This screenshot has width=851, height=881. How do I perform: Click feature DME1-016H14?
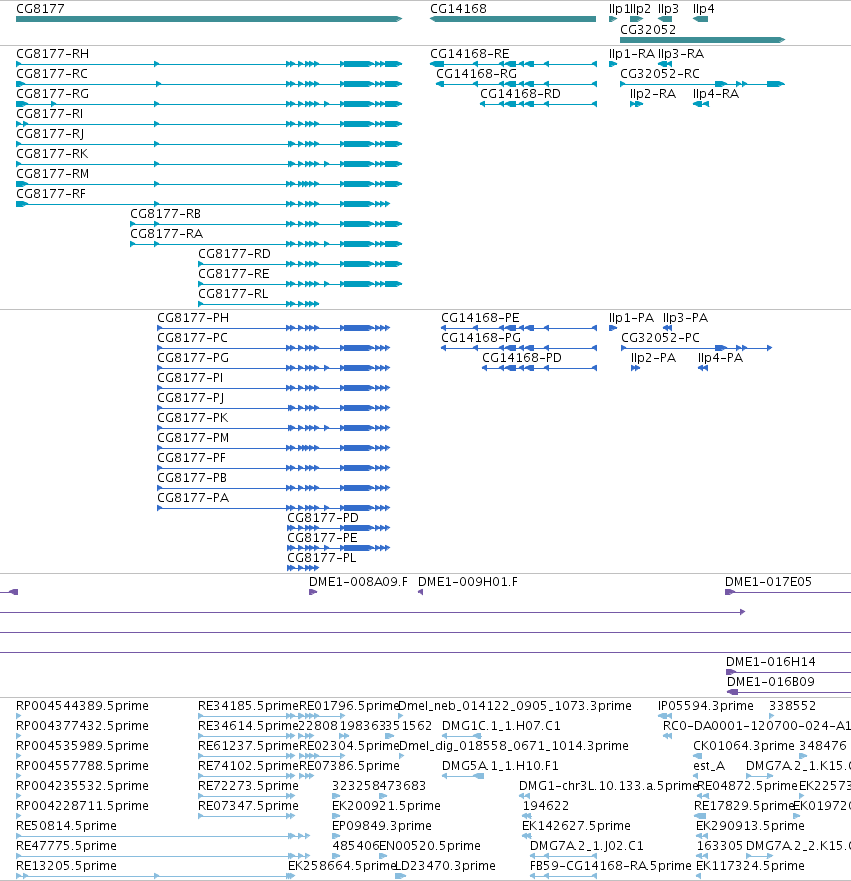point(771,662)
